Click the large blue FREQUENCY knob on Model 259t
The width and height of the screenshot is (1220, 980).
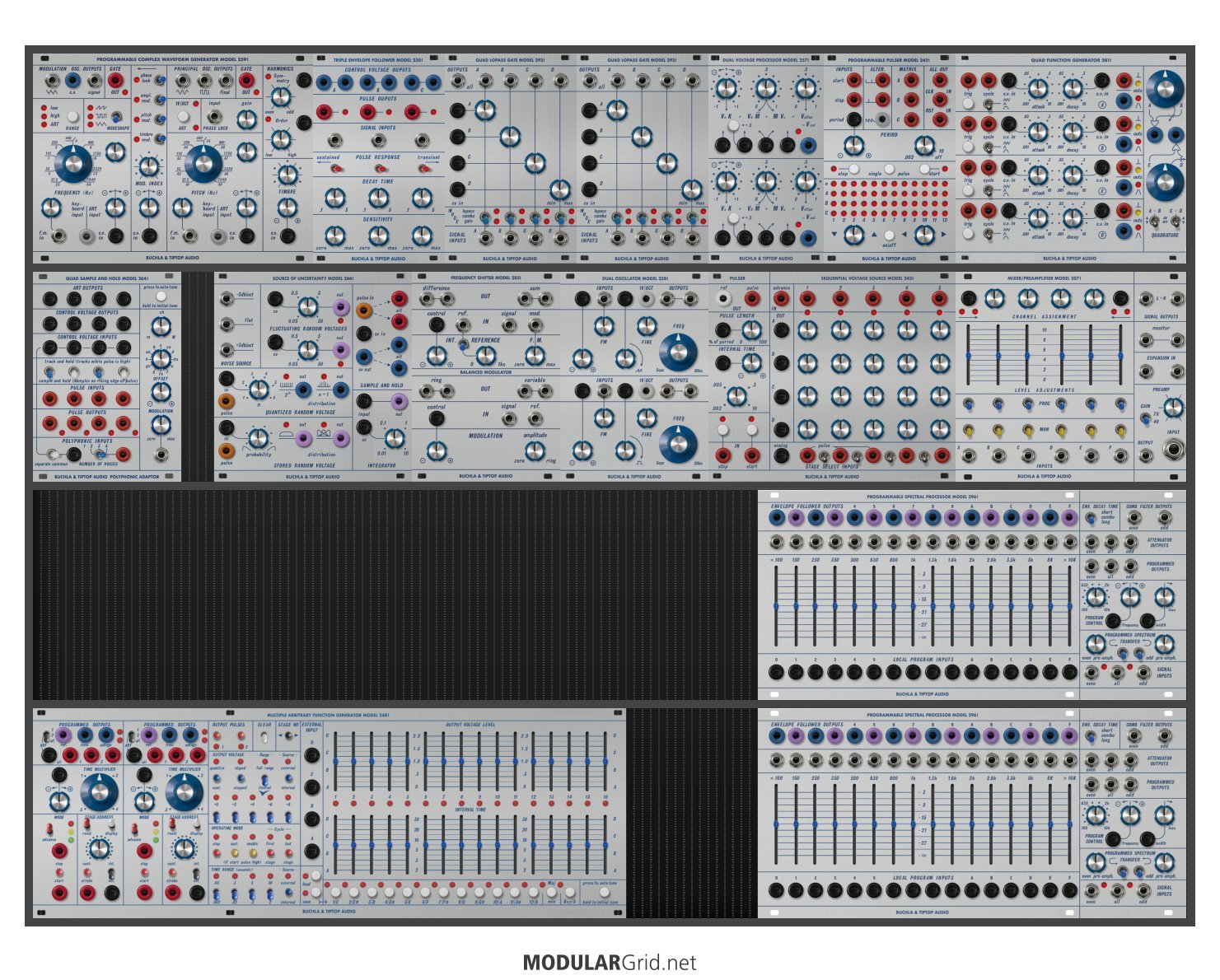coord(74,164)
